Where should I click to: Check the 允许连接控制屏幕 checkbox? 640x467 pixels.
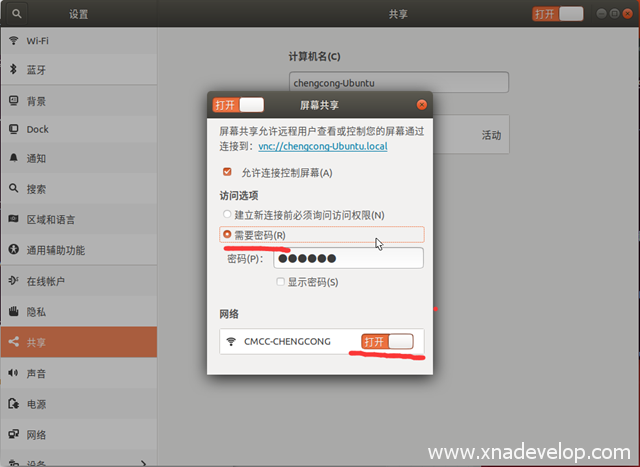227,172
